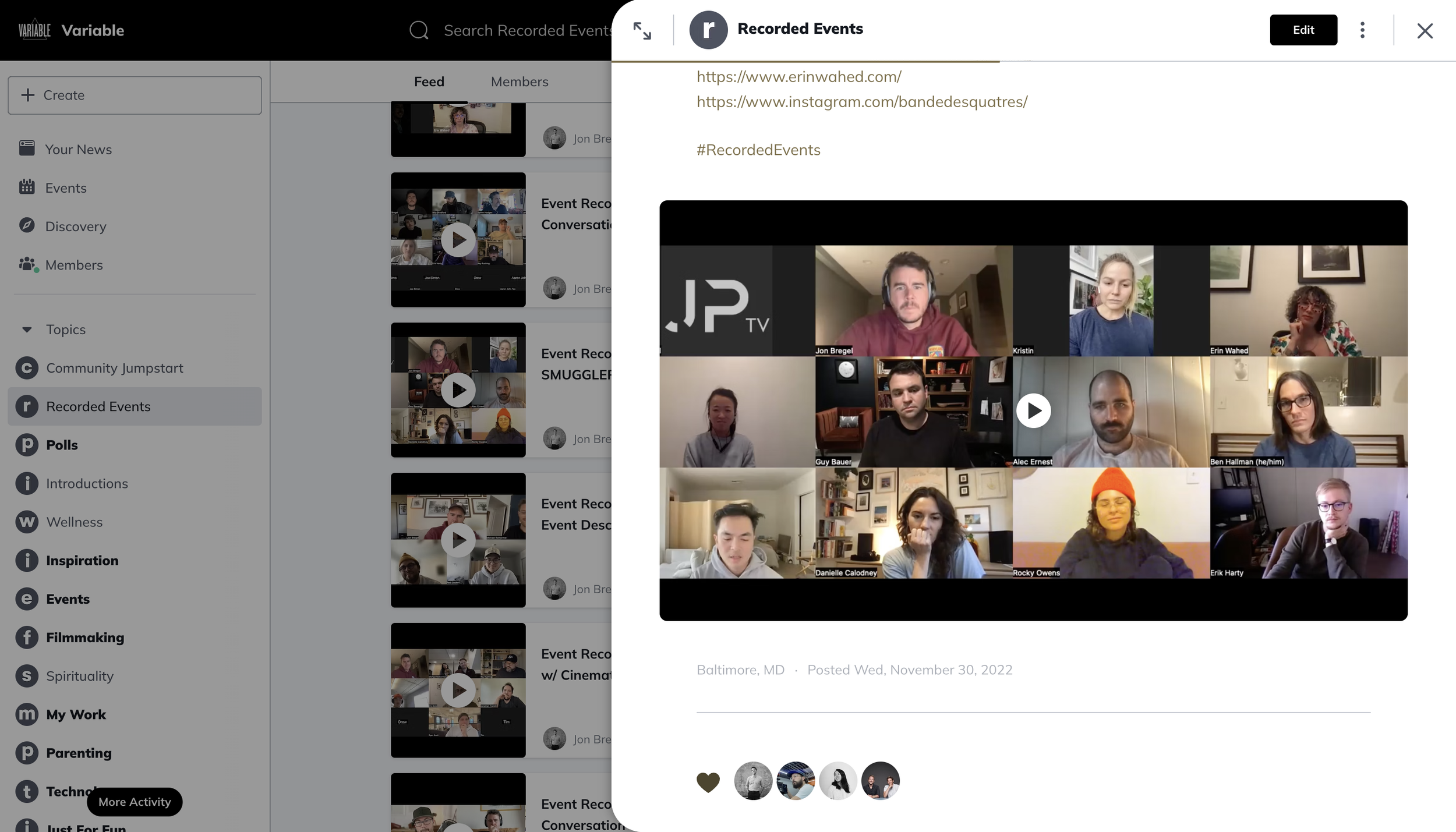Click the heart like icon
1456x832 pixels.
(708, 781)
